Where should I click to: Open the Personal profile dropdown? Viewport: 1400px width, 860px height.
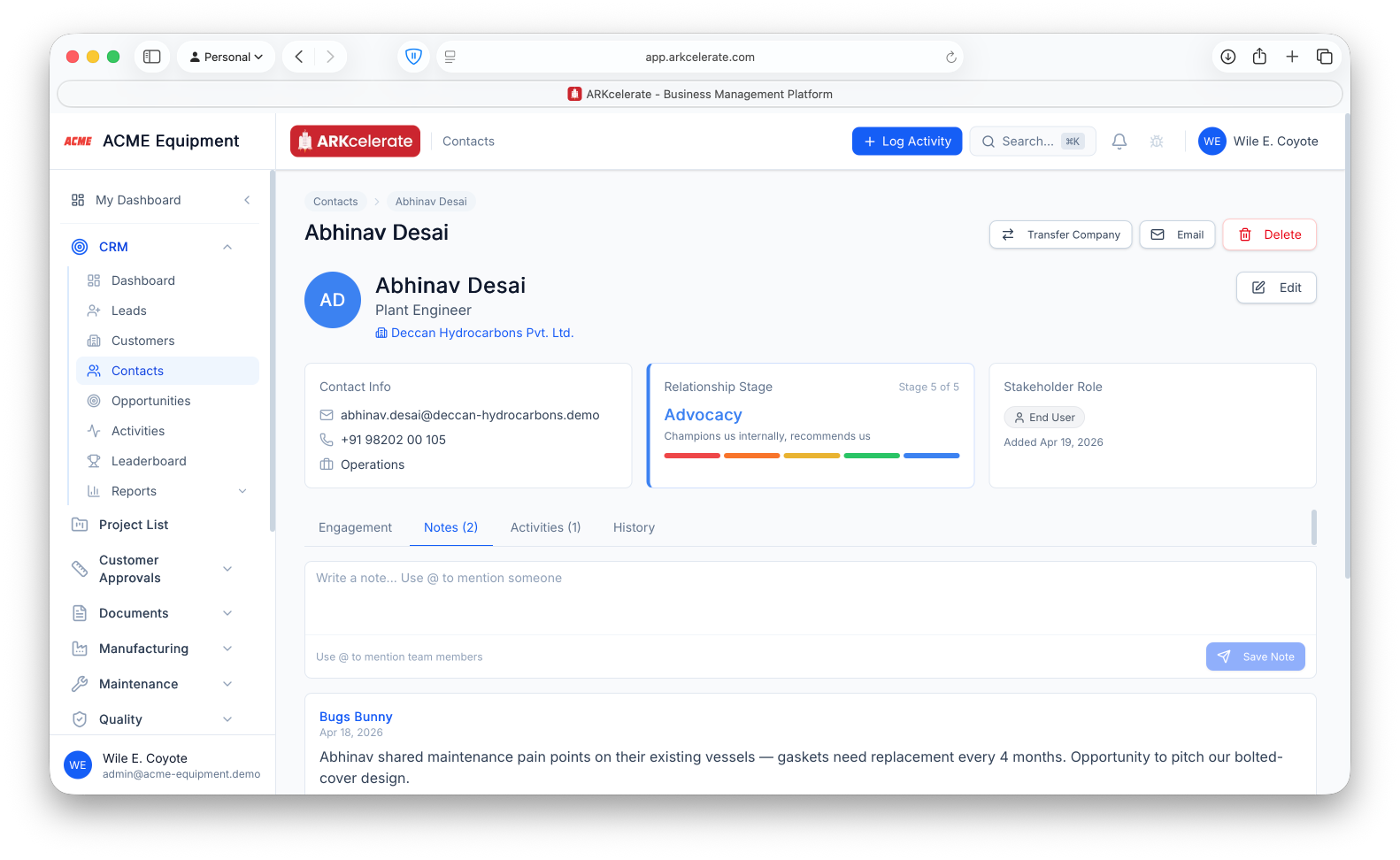(227, 57)
